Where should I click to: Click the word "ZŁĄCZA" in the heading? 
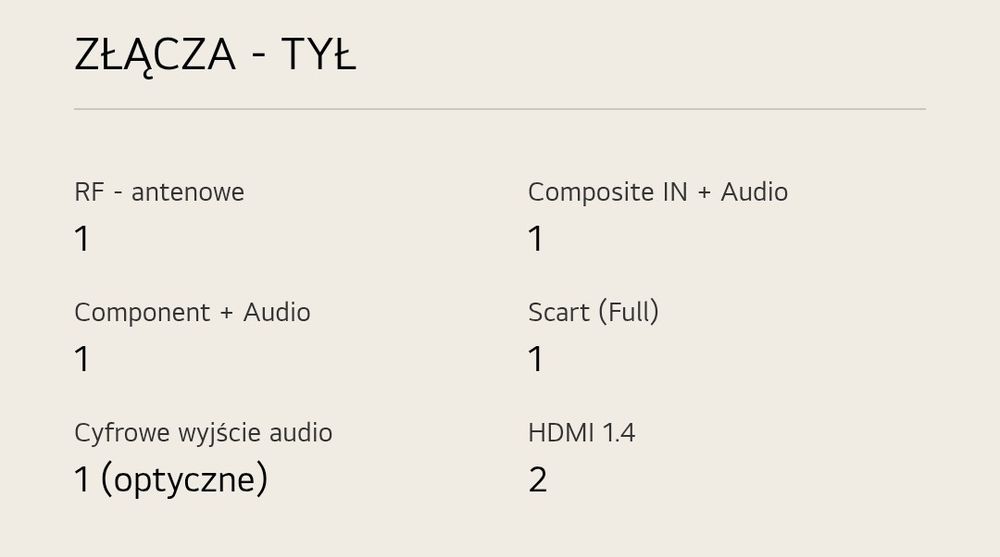tap(155, 55)
